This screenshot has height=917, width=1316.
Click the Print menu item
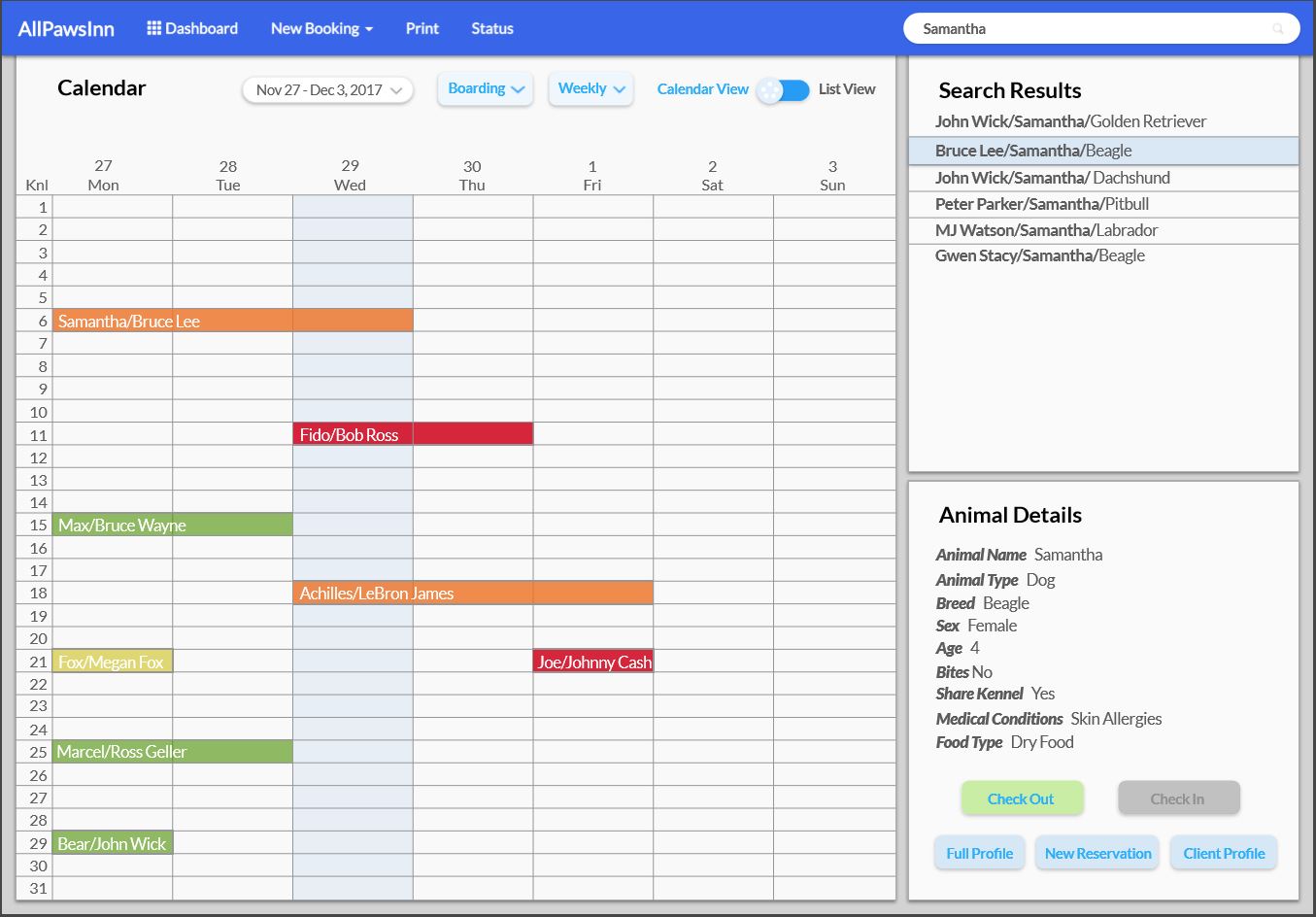422,29
